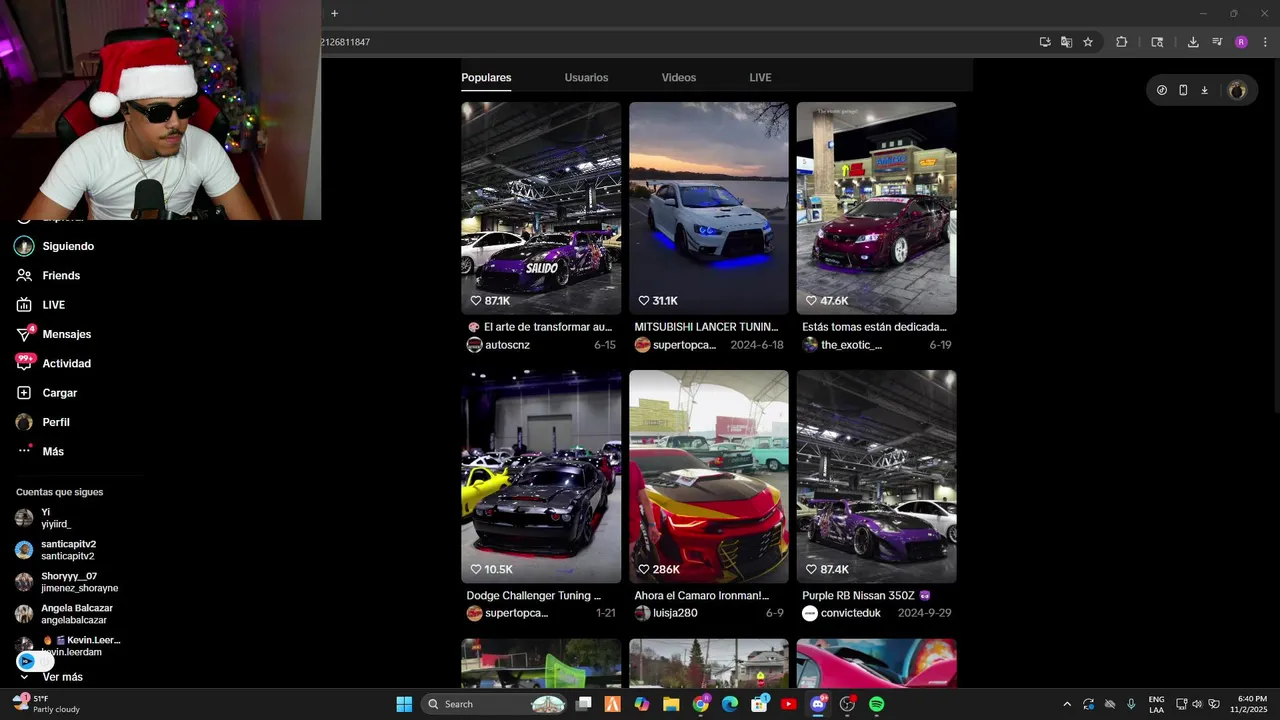The height and width of the screenshot is (720, 1280).
Task: Open YouTube app from the taskbar
Action: click(x=788, y=704)
